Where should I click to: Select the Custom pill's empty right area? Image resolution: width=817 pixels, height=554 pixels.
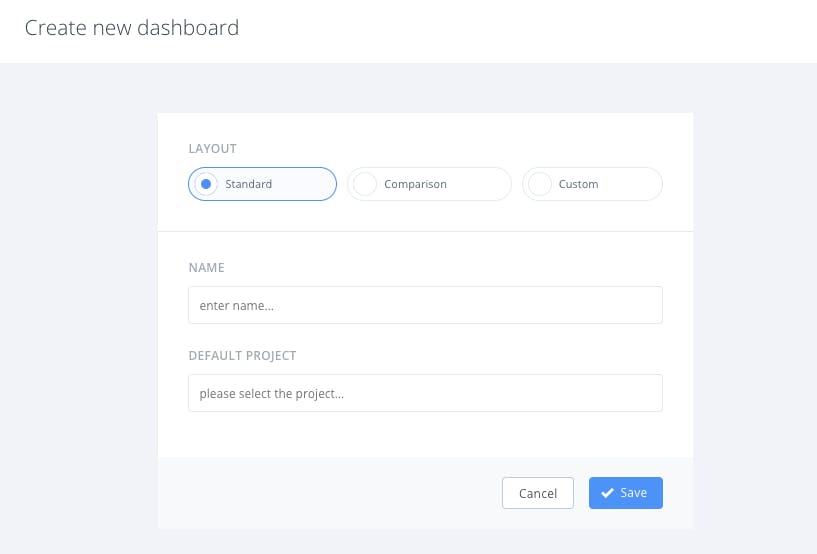point(629,184)
